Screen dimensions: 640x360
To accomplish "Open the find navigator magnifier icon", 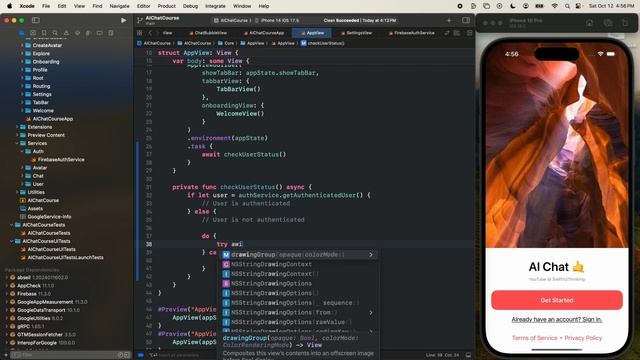I will click(x=55, y=33).
